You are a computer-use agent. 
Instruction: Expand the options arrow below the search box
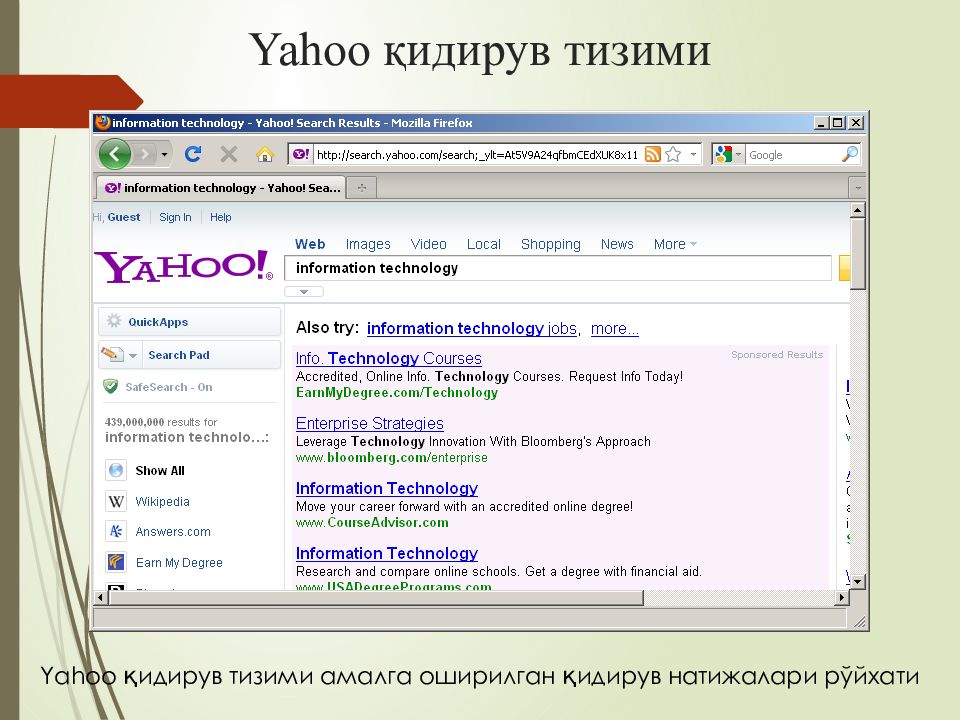pos(304,291)
